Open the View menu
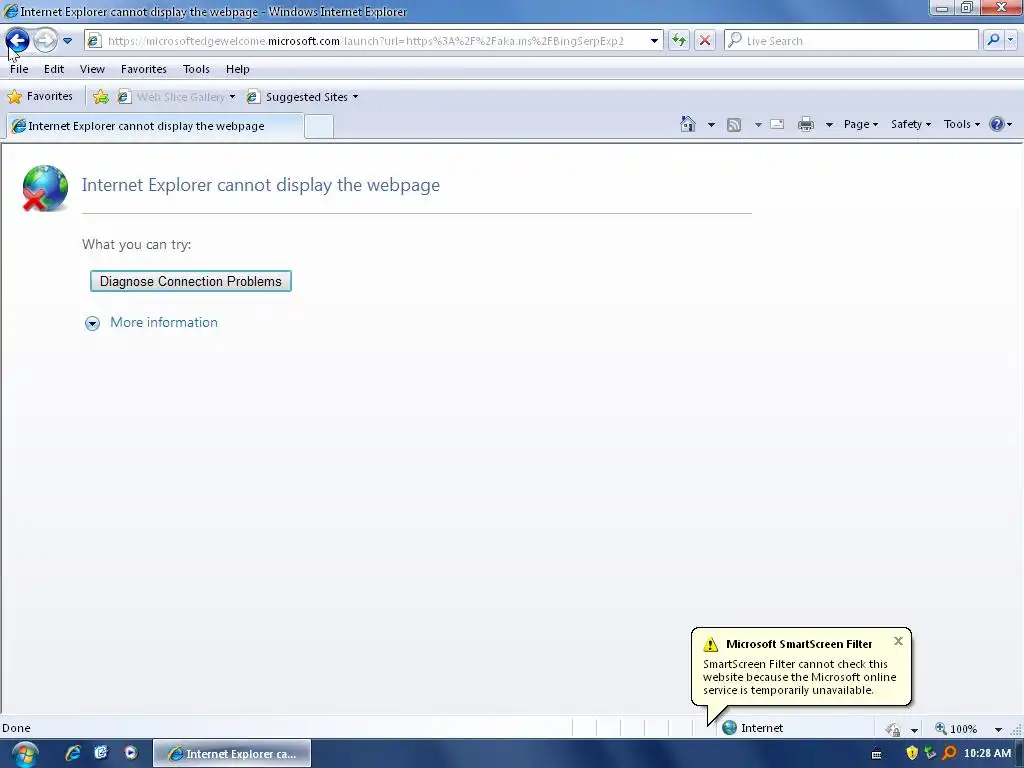Image resolution: width=1024 pixels, height=768 pixels. click(92, 69)
